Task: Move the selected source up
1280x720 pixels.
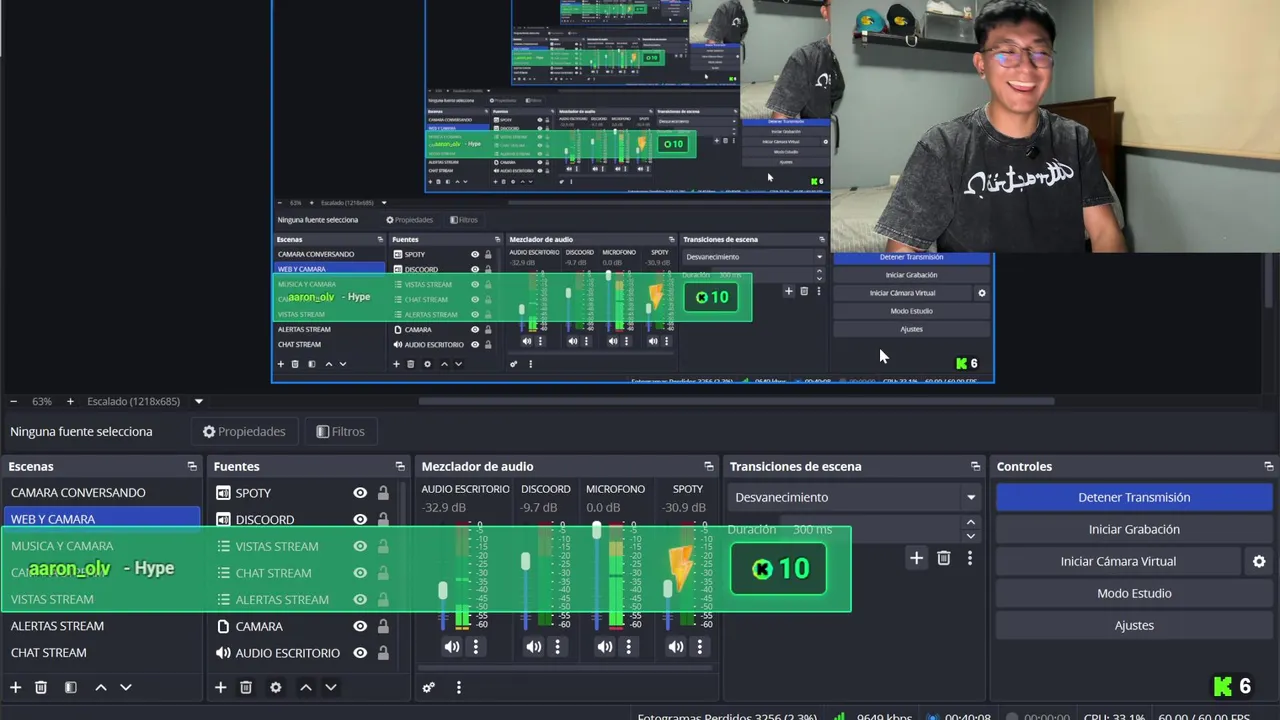Action: pos(306,687)
